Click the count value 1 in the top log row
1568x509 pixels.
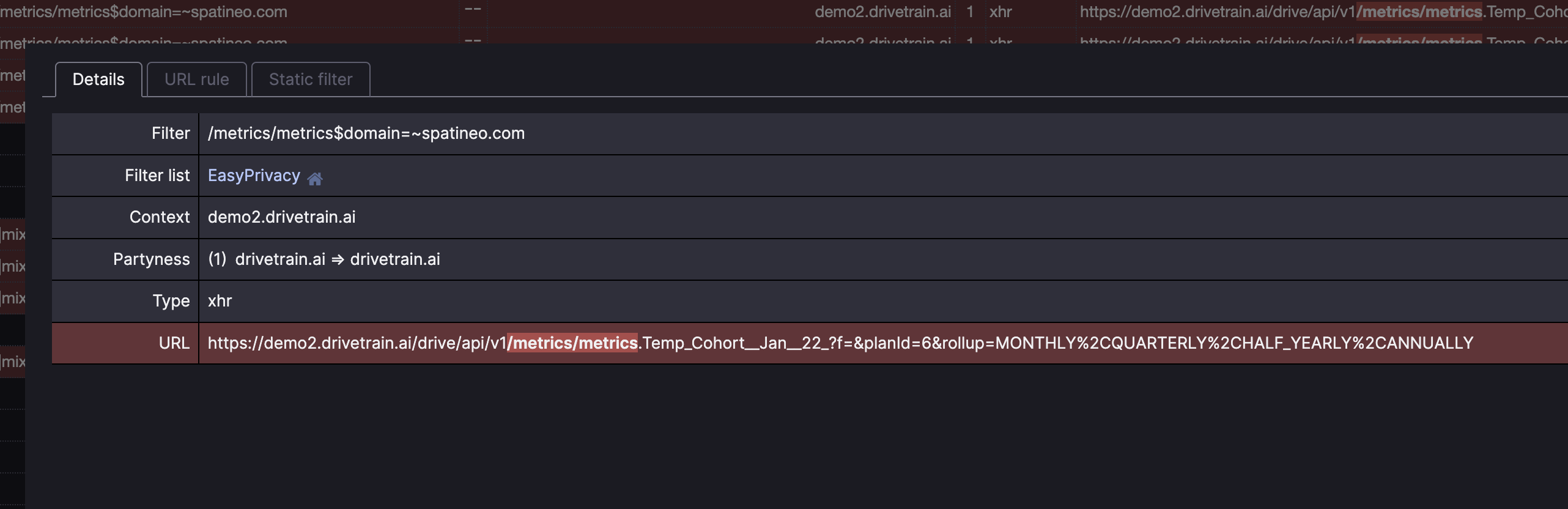point(971,10)
